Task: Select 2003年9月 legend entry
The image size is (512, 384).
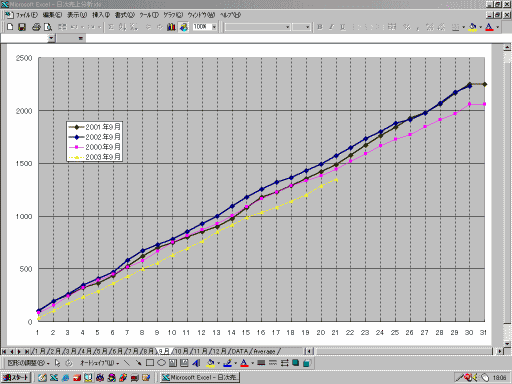Action: (94, 157)
